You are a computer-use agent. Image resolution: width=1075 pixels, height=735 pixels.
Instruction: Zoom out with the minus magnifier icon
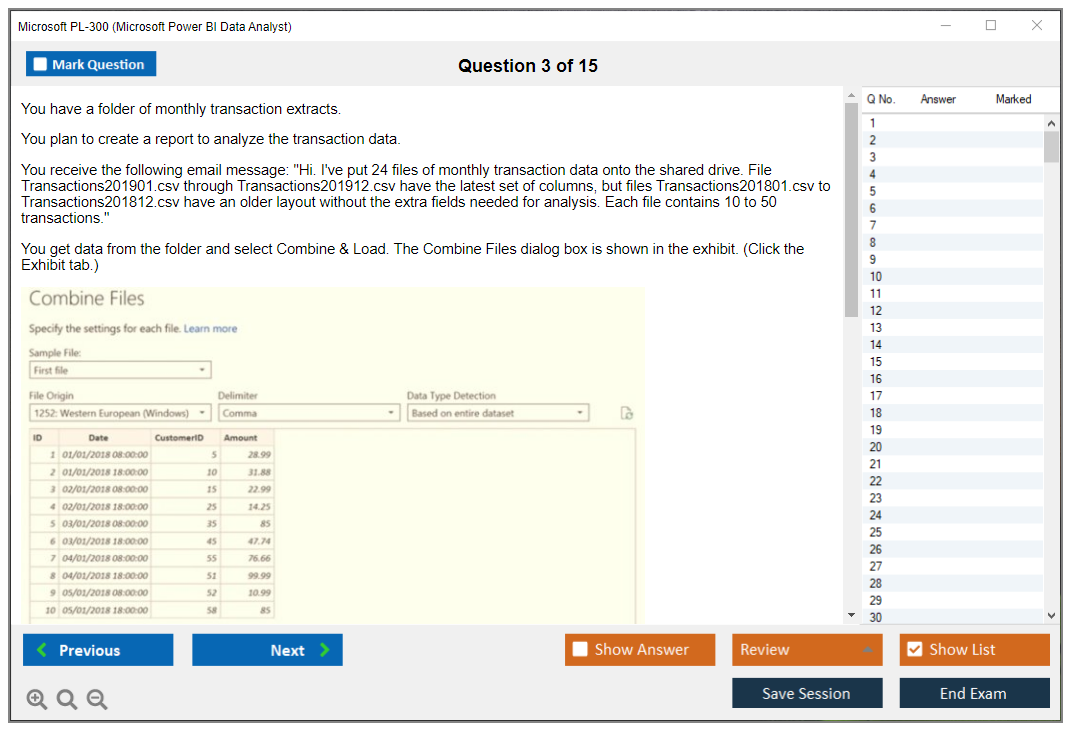(97, 699)
